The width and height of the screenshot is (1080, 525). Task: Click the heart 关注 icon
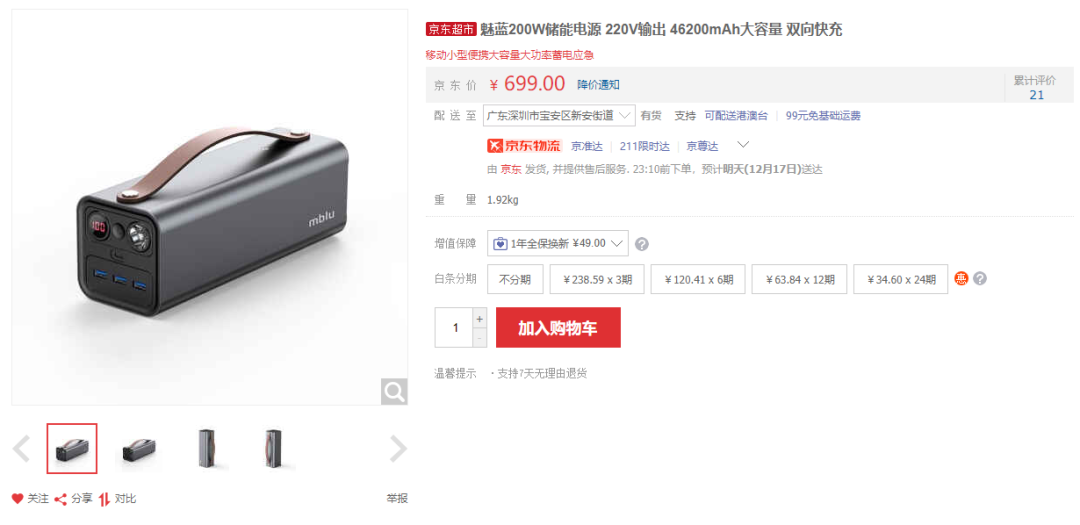coord(18,499)
